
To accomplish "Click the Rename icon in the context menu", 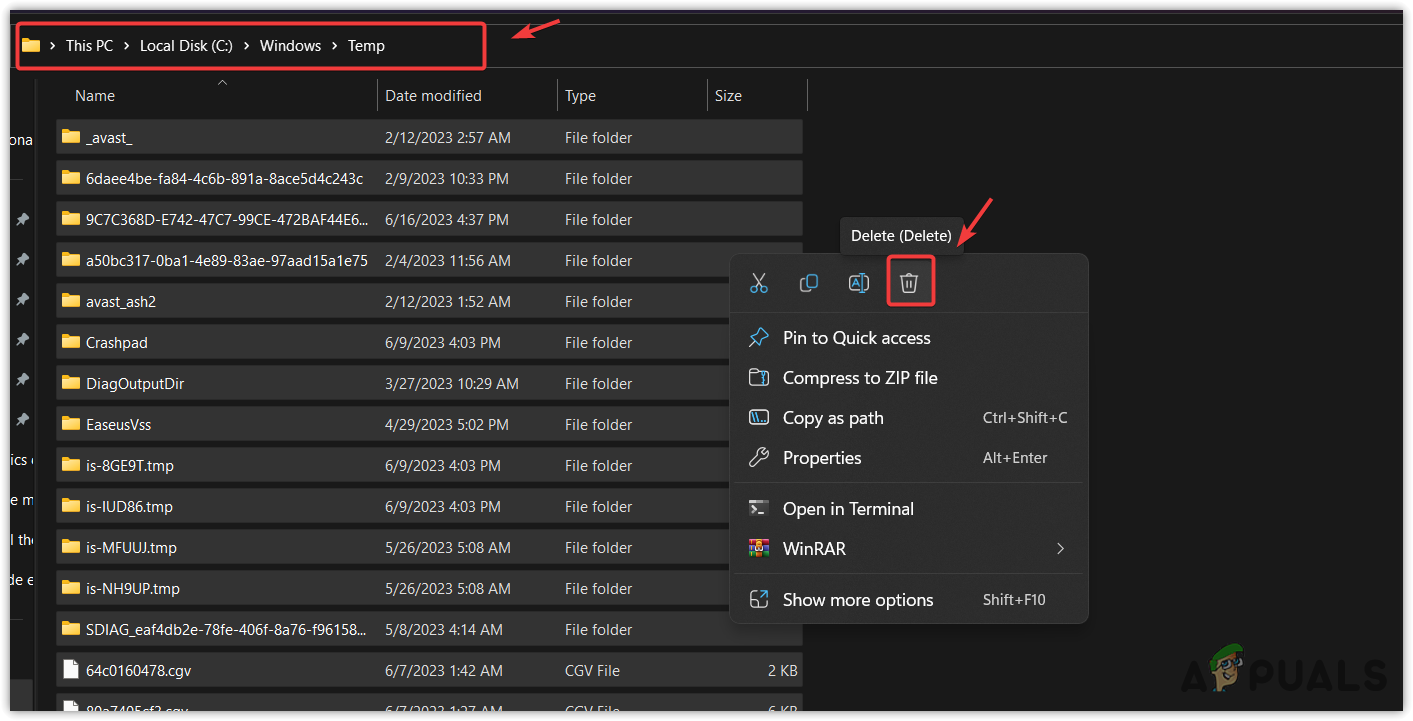I will [x=859, y=283].
